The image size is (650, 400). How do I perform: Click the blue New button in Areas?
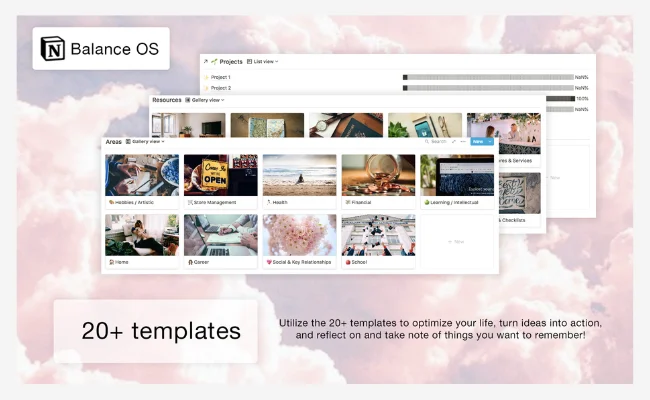(x=478, y=141)
